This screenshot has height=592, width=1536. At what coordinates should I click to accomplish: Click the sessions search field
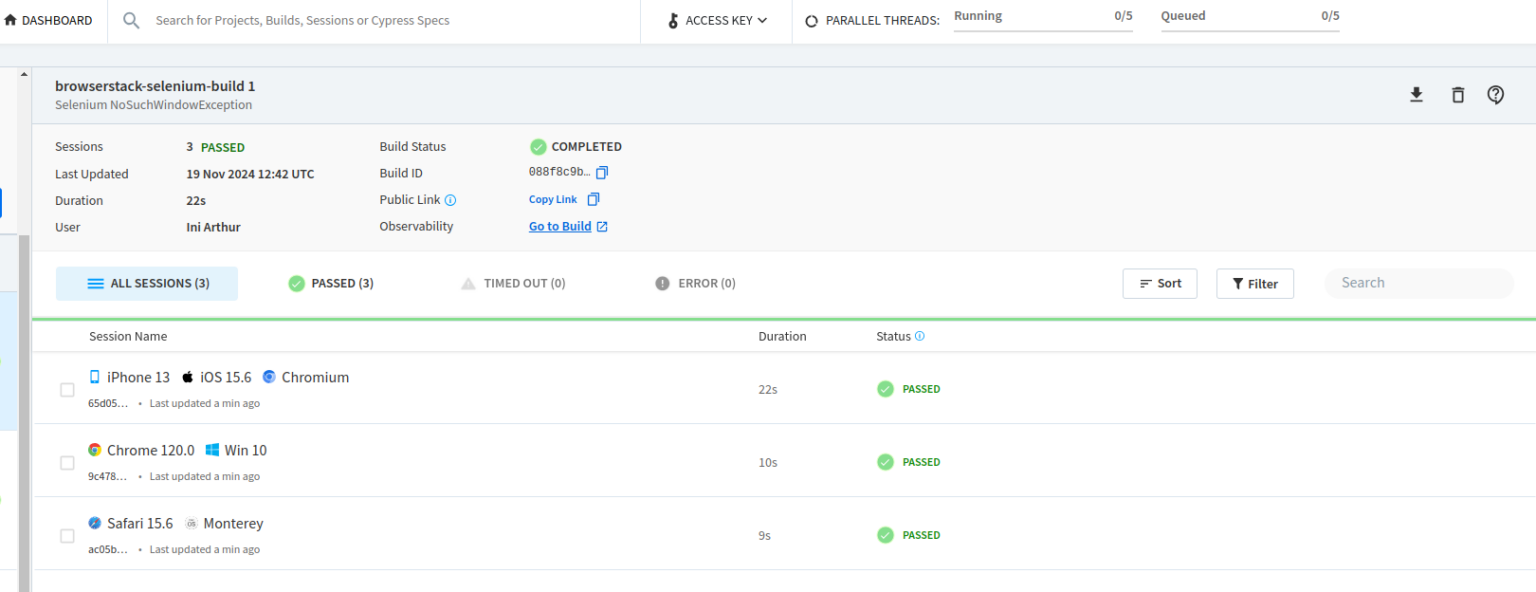point(1418,283)
